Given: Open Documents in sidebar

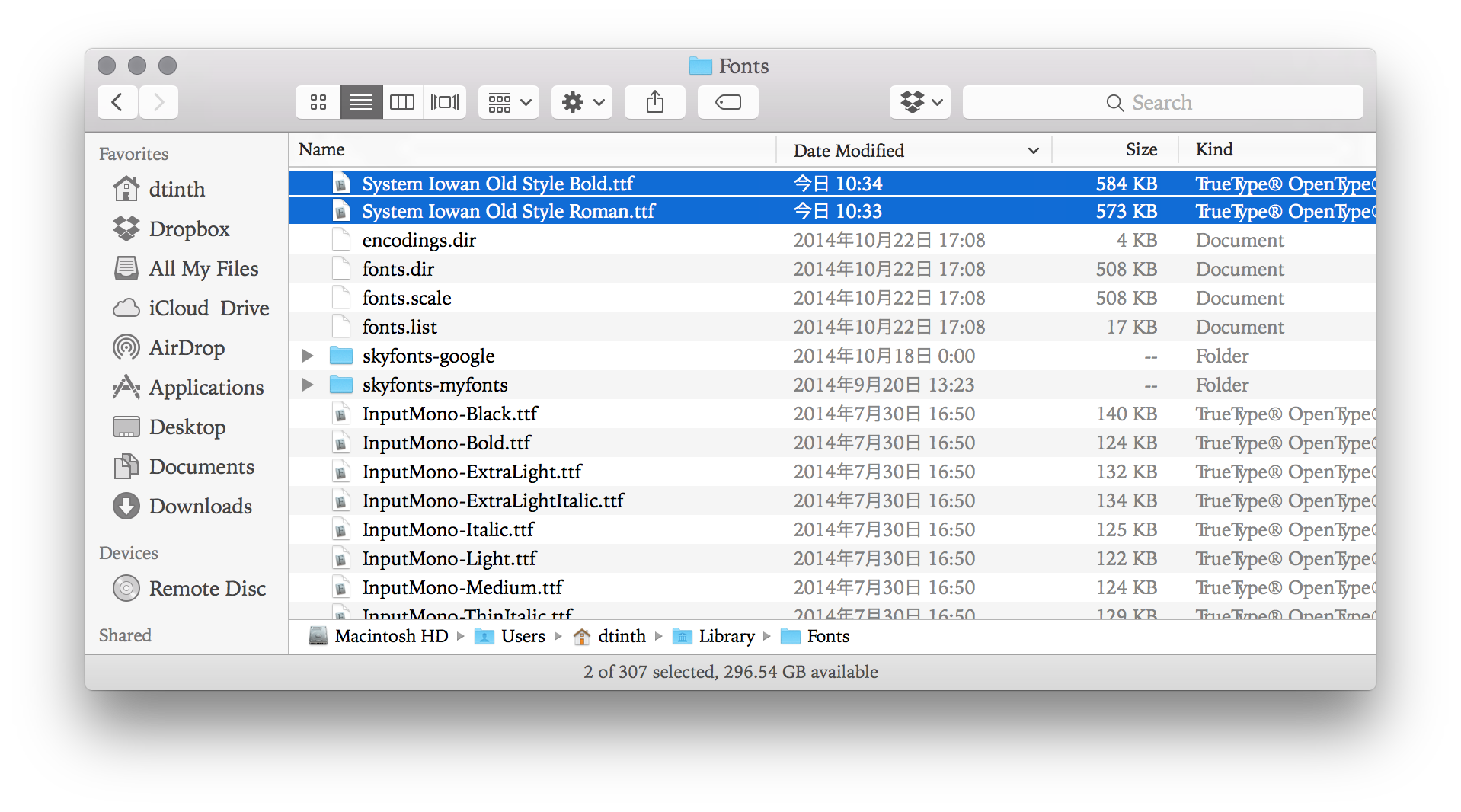Looking at the screenshot, I should (x=184, y=466).
